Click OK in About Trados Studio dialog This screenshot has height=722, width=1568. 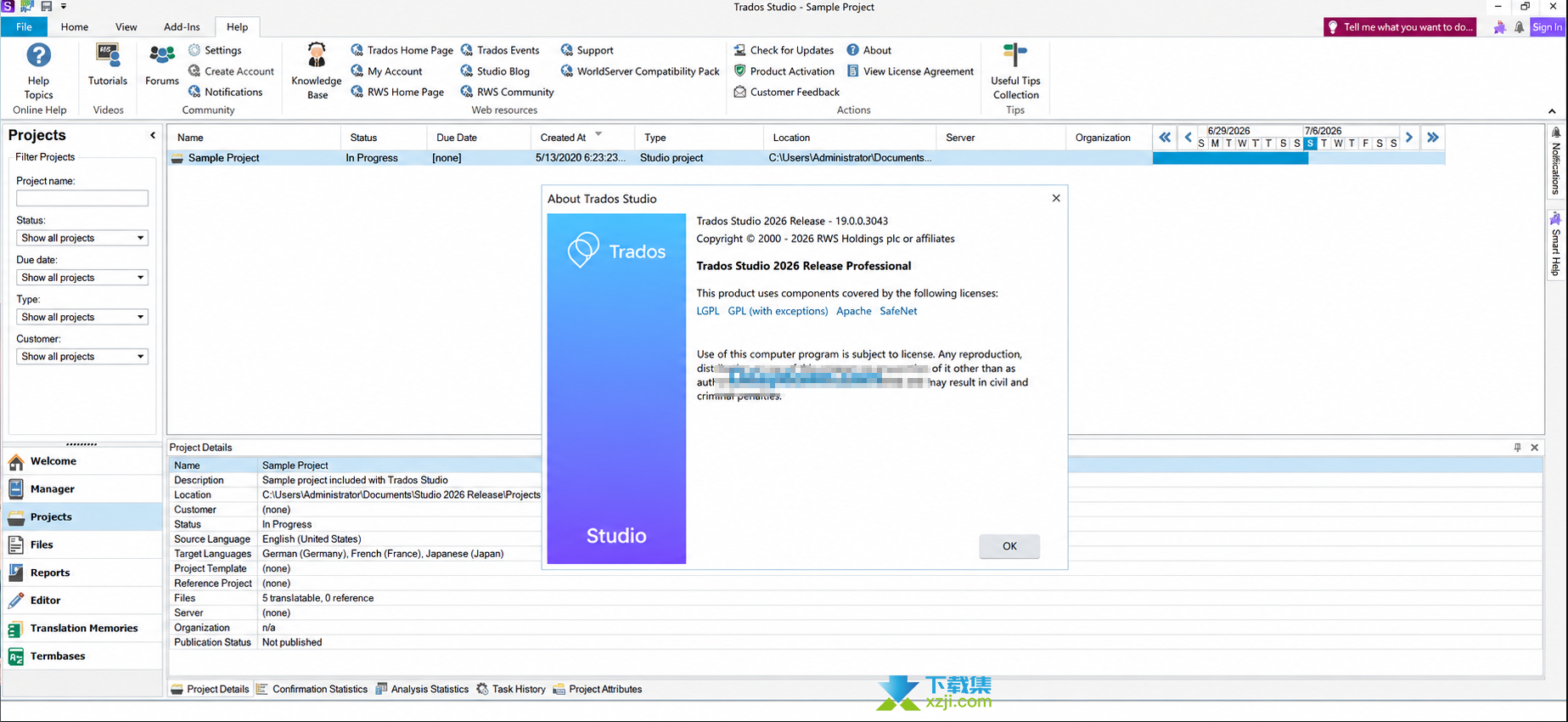1009,546
